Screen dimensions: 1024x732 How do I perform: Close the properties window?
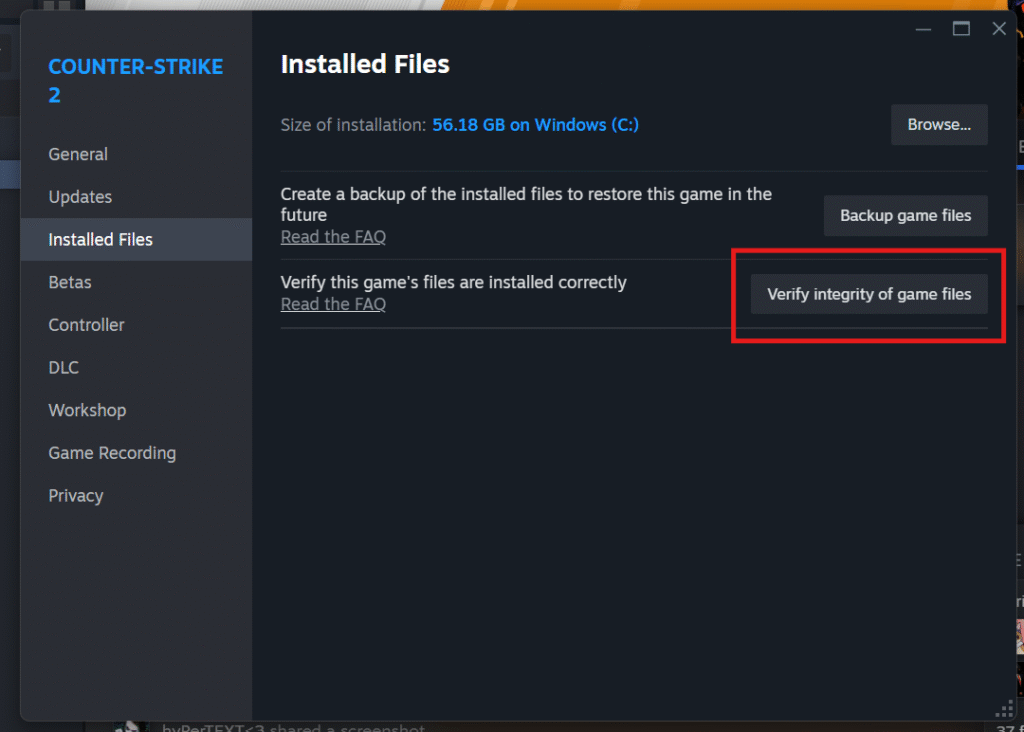click(x=999, y=29)
